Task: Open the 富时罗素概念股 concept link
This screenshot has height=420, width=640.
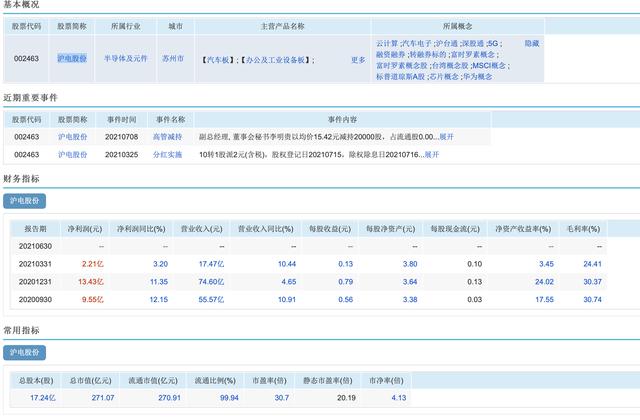Action: (402, 65)
